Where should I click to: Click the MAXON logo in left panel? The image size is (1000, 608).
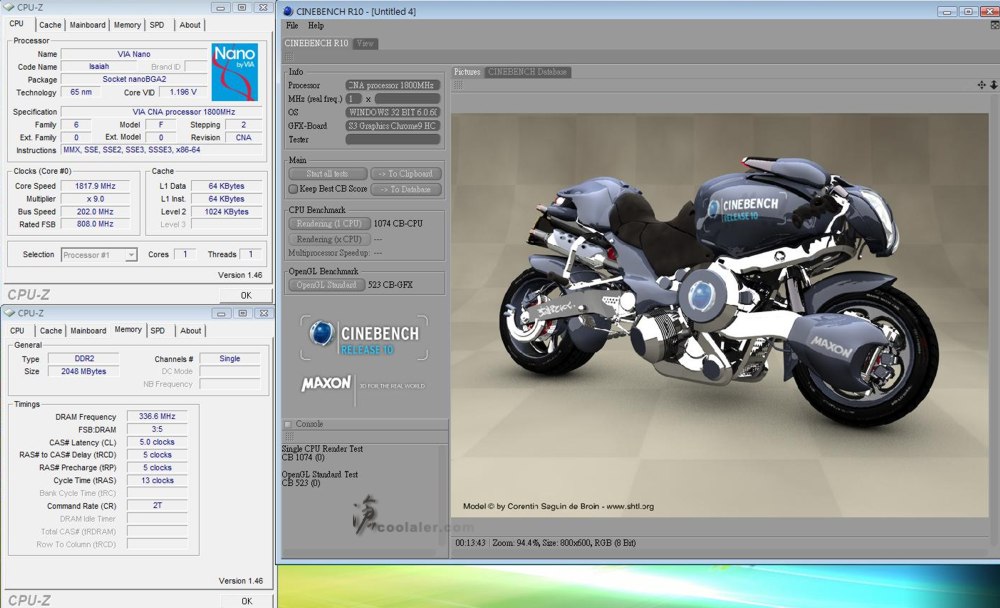(326, 383)
